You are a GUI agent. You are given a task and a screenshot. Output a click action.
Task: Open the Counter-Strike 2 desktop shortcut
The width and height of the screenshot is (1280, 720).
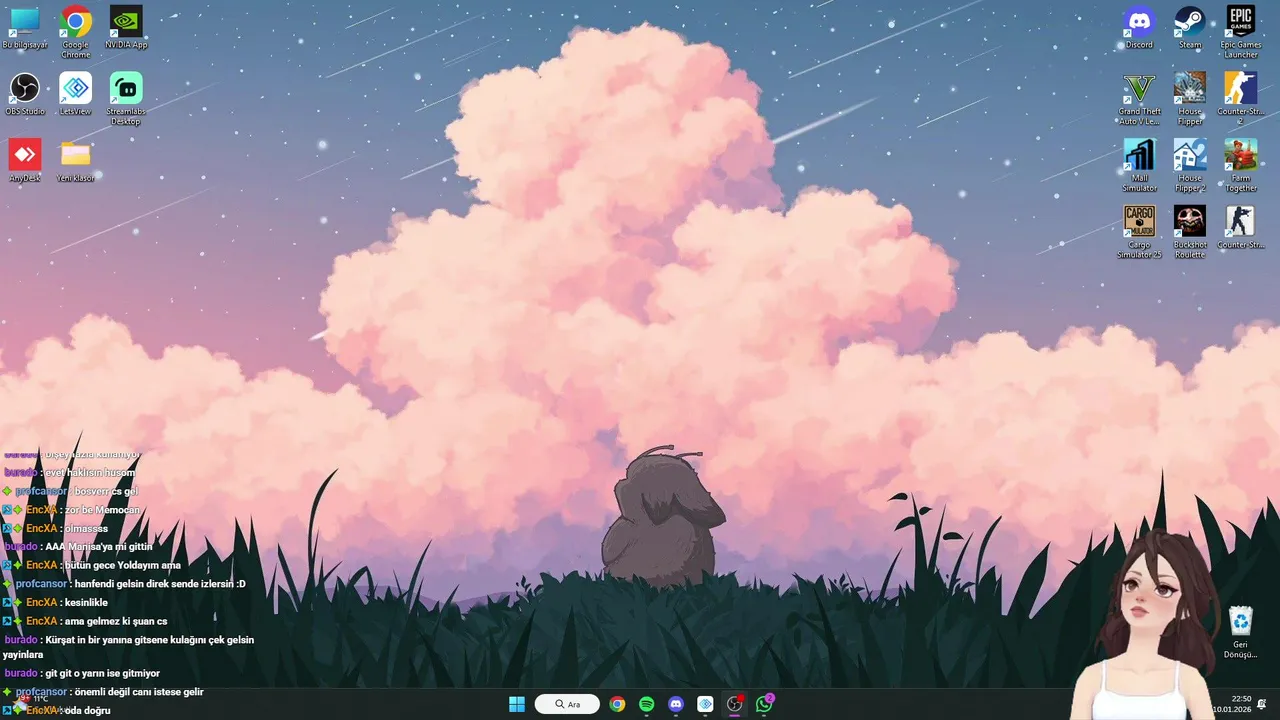1241,99
